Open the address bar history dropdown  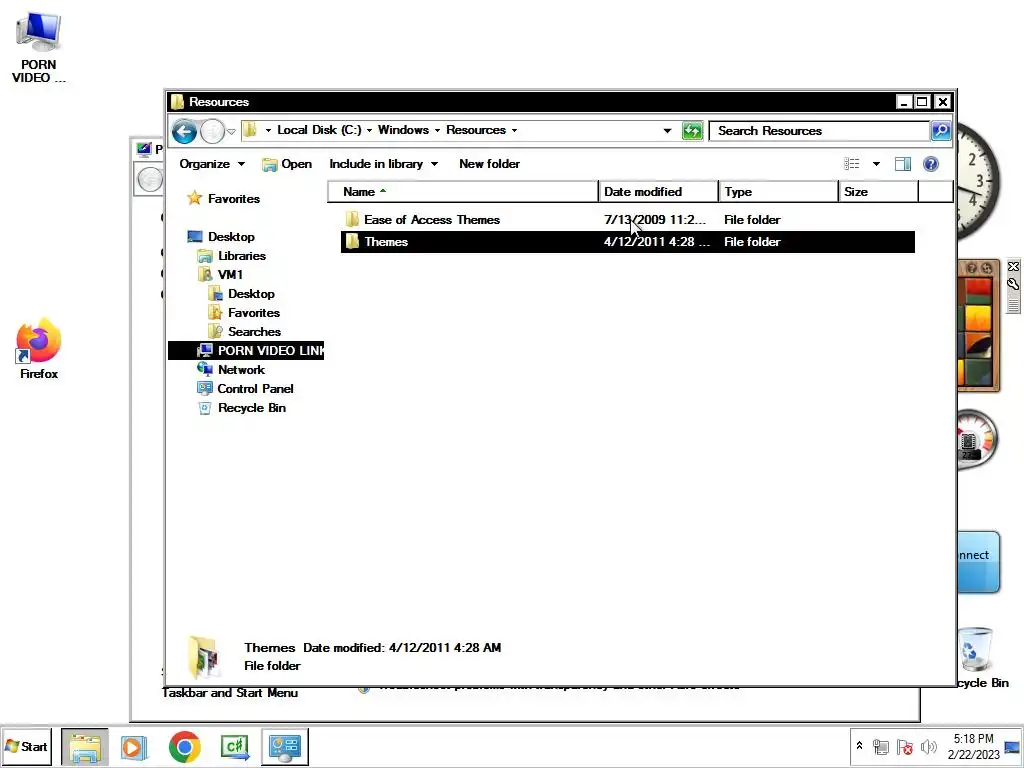[667, 131]
